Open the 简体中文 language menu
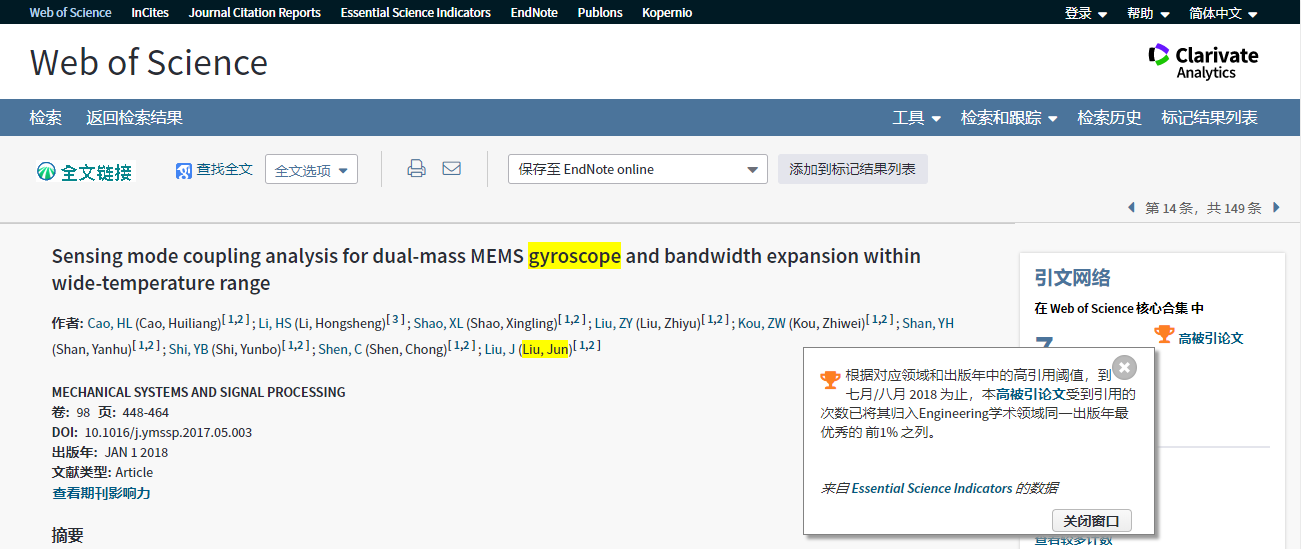This screenshot has height=549, width=1301. (x=1222, y=13)
